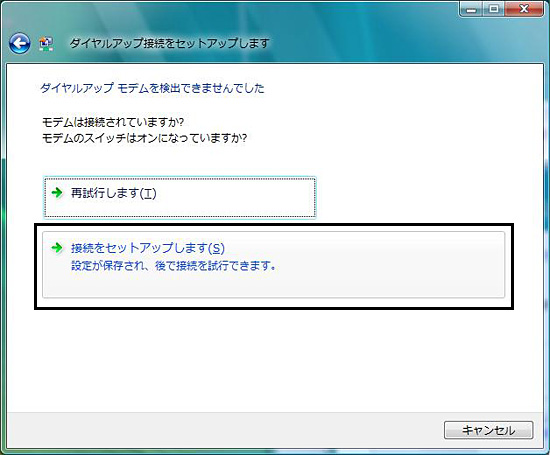Image resolution: width=550 pixels, height=455 pixels.
Task: Maximize the dial-up setup window
Action: point(494,9)
